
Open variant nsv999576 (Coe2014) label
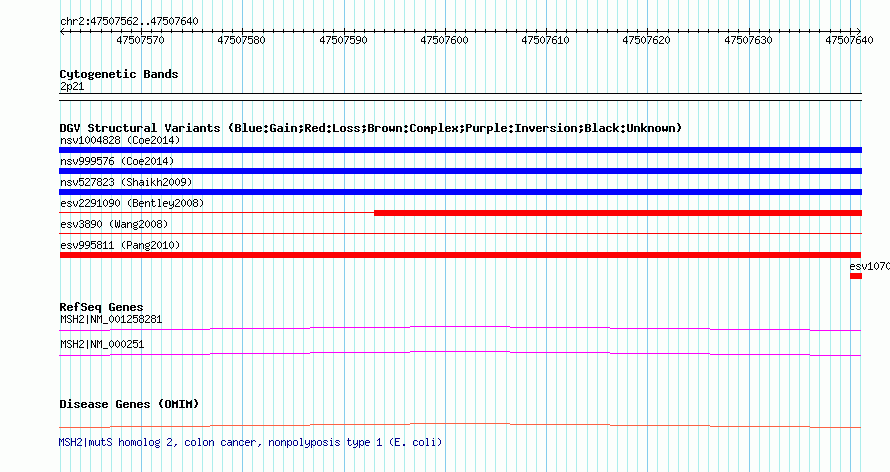[x=117, y=161]
